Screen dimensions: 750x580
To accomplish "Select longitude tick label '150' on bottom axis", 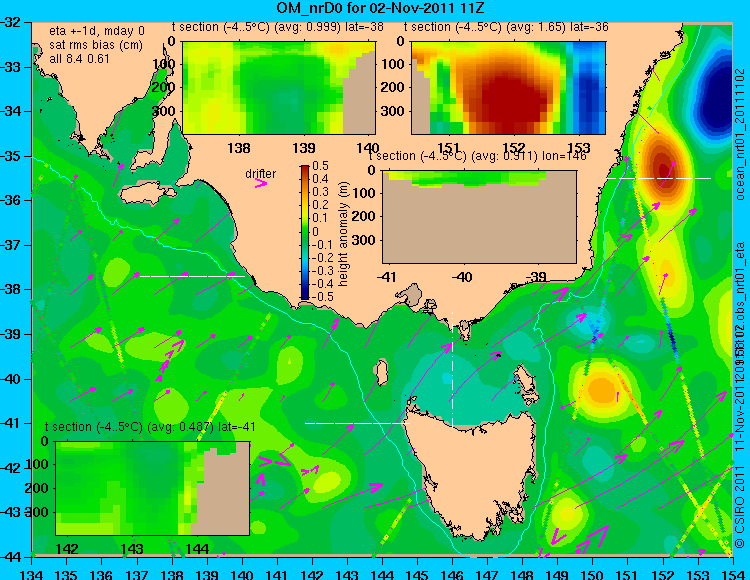I will point(593,574).
